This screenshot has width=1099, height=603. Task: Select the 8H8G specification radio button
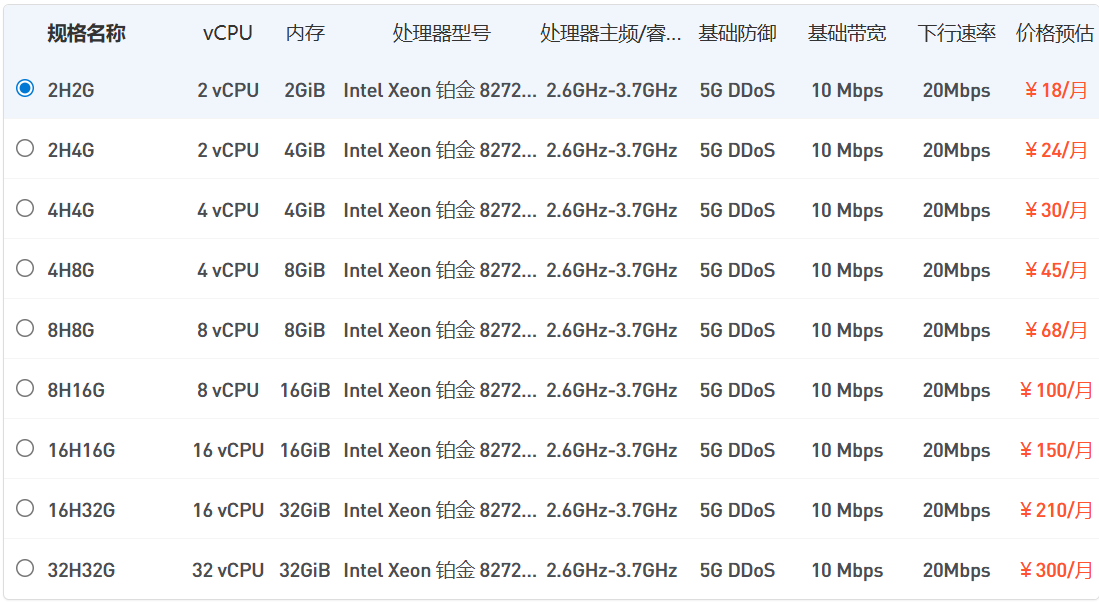click(25, 329)
